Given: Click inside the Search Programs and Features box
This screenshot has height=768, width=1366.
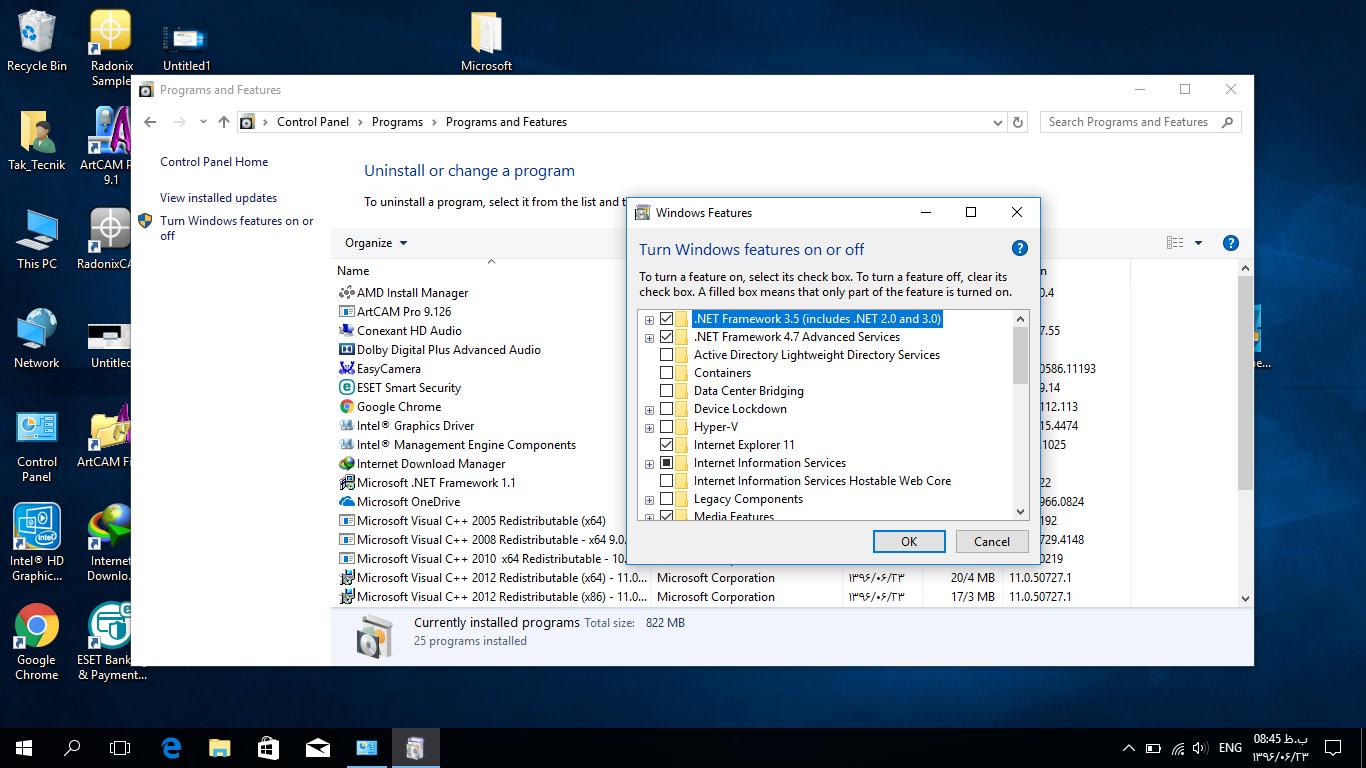Looking at the screenshot, I should pos(1141,122).
